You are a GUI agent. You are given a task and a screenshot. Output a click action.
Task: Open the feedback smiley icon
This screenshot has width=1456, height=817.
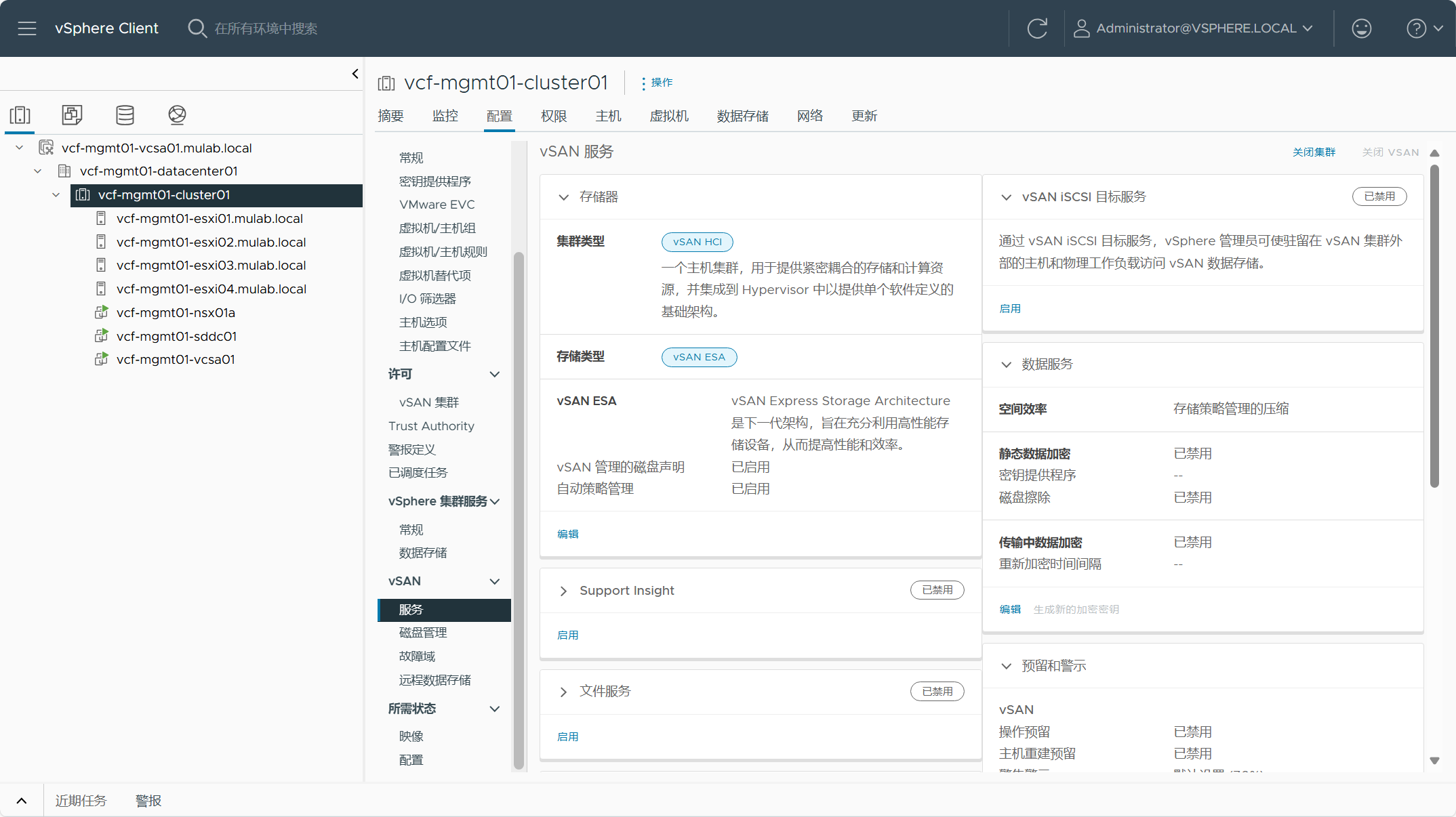coord(1361,28)
